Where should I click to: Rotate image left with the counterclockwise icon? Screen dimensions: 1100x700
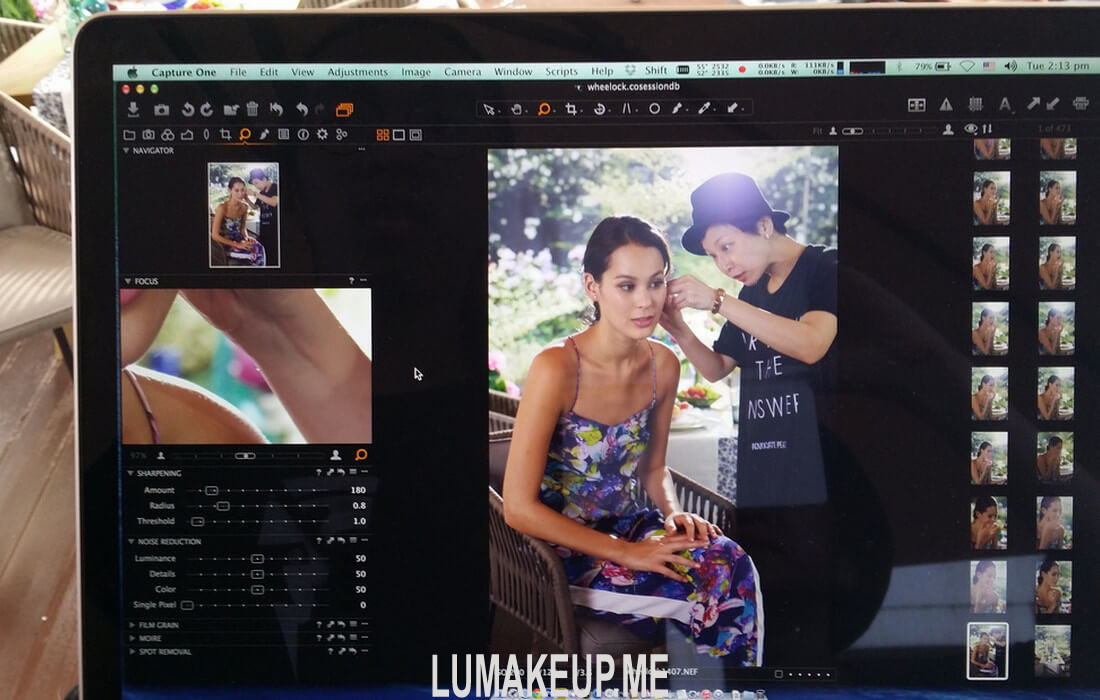pos(188,110)
